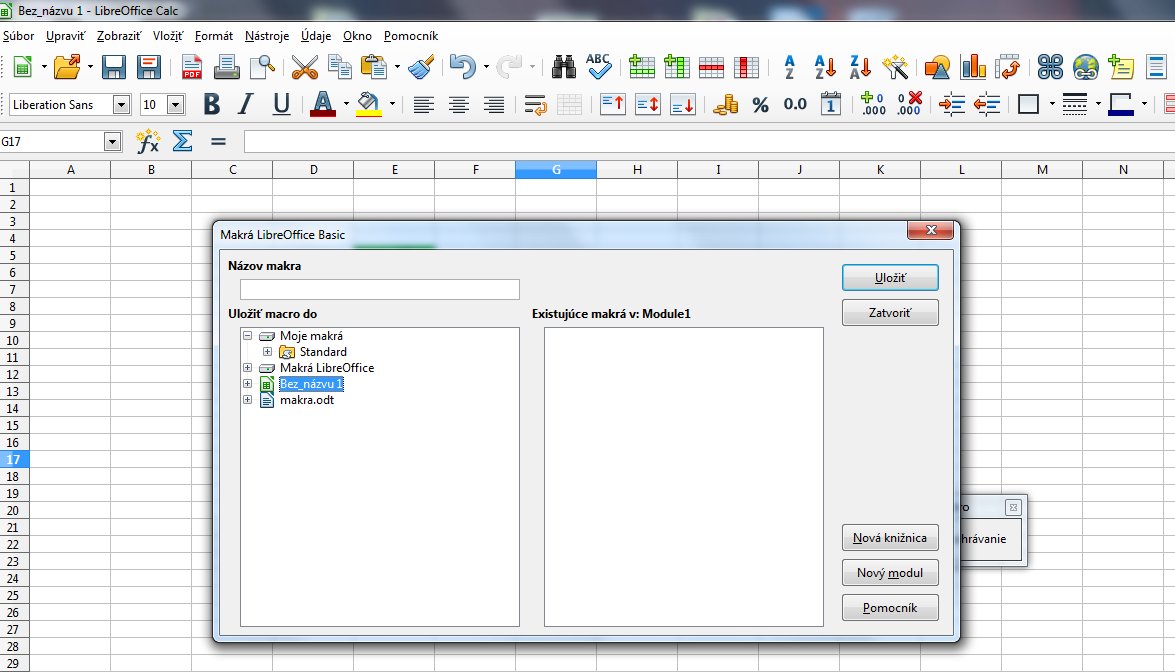Copy the selection using the toolbar
The image size is (1175, 672).
click(x=340, y=67)
